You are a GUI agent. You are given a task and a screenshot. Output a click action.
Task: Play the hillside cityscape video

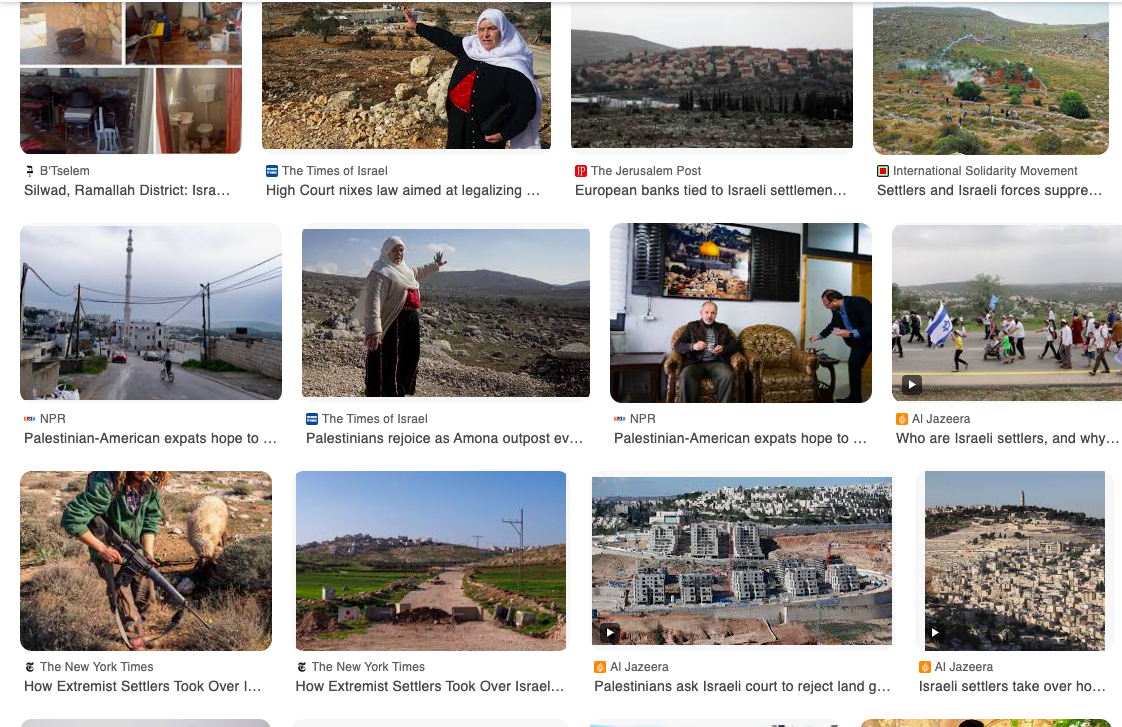tap(935, 633)
